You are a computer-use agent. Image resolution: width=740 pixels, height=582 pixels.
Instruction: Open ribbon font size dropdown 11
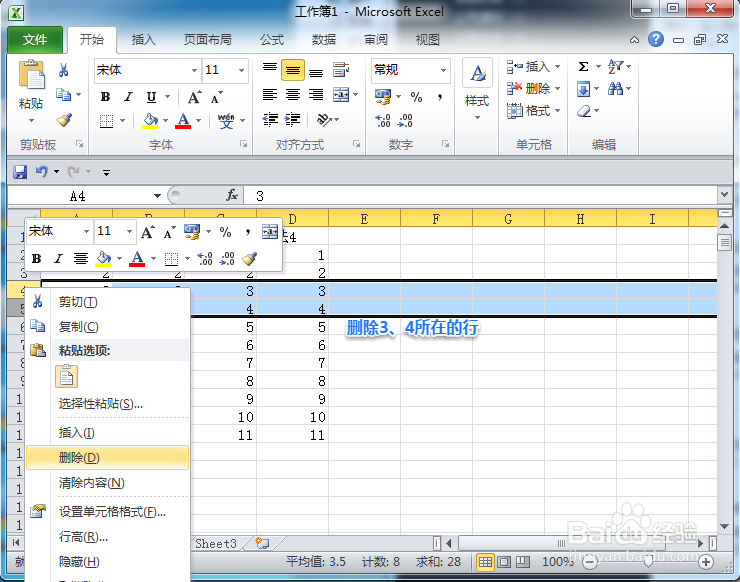241,70
